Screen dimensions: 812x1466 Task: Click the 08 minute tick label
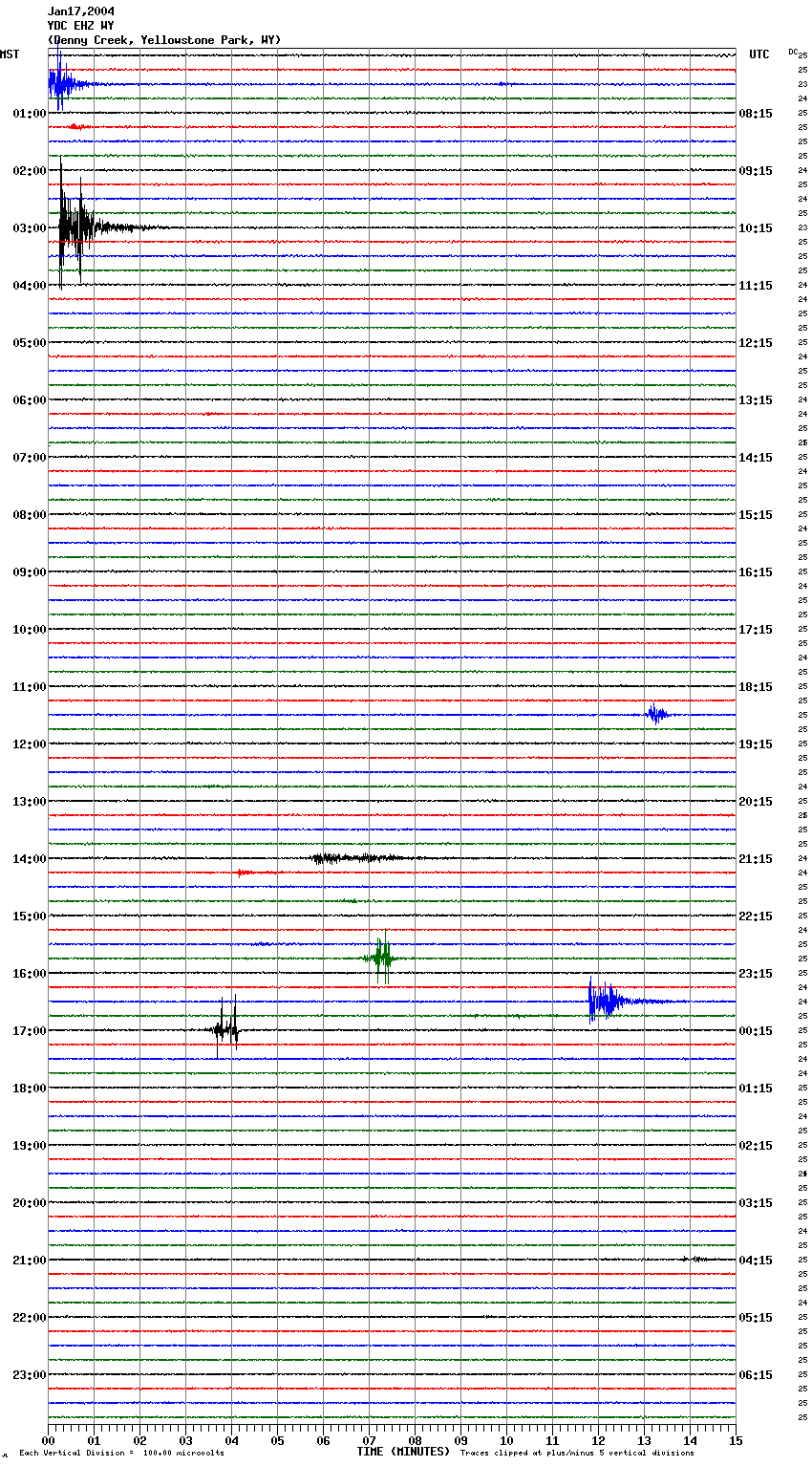point(415,1440)
